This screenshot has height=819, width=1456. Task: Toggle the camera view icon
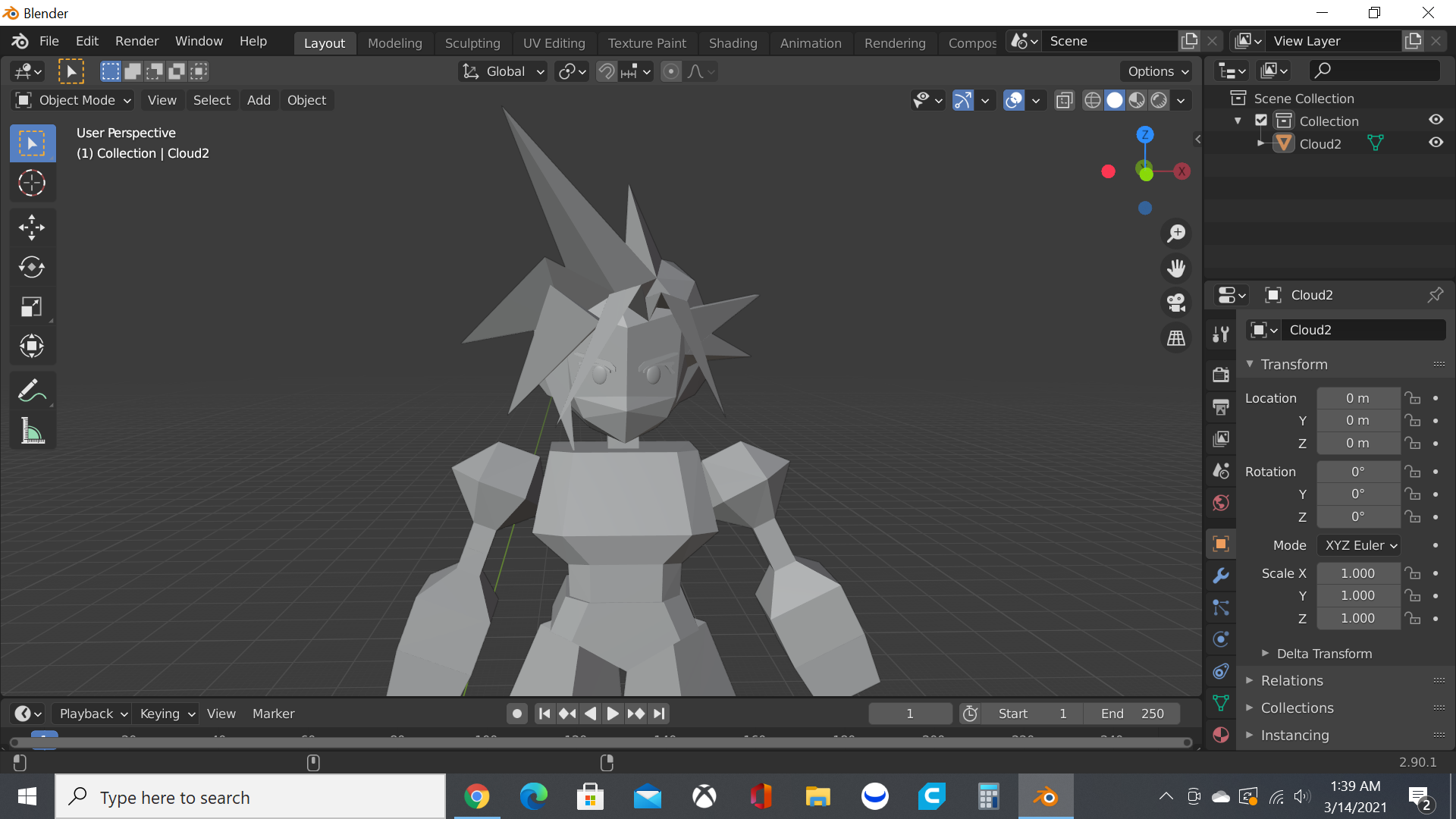tap(1176, 303)
